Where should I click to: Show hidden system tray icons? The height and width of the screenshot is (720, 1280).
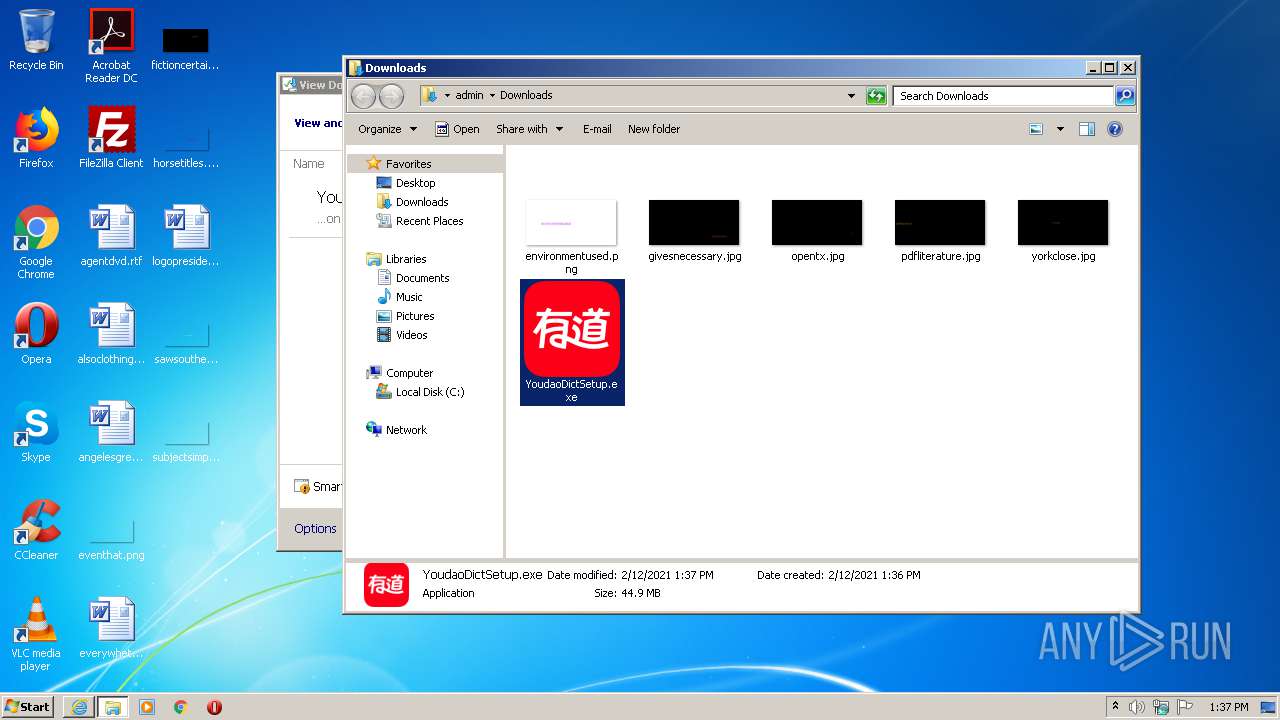pos(1115,707)
